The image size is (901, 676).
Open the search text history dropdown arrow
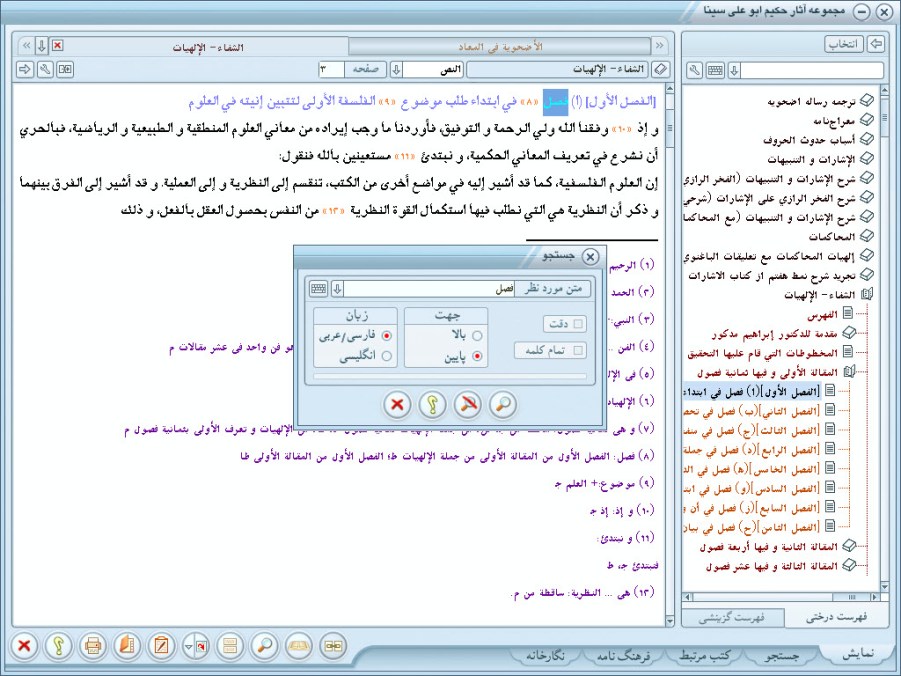click(x=337, y=288)
